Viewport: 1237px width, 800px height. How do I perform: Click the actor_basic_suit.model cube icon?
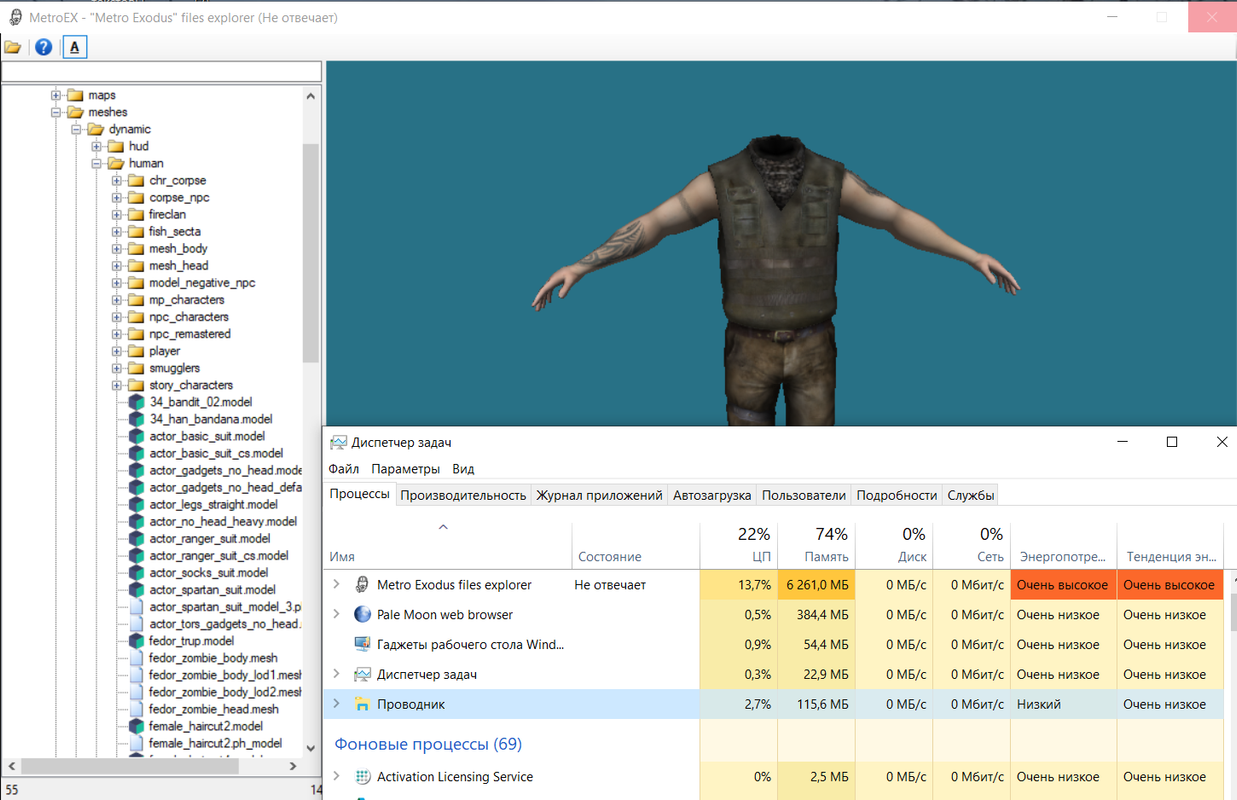(x=137, y=436)
